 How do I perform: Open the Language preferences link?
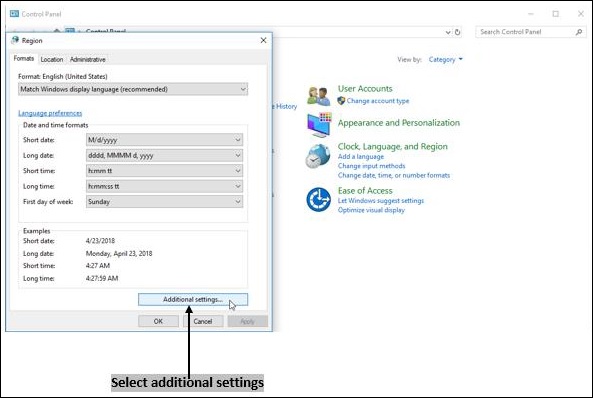click(50, 113)
